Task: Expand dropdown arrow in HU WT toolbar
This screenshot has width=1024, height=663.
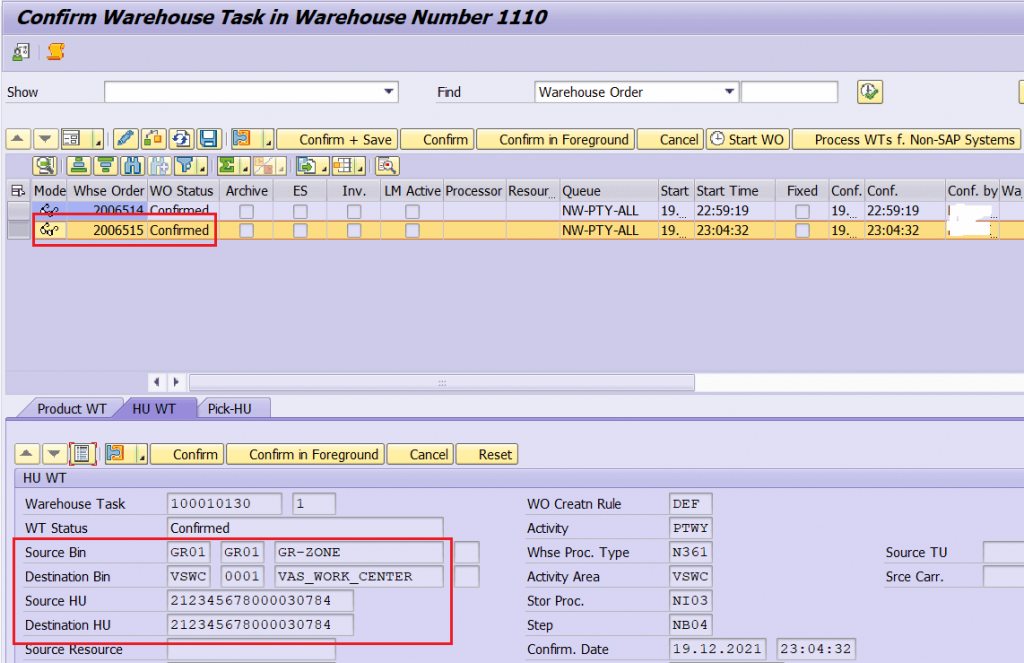Action: (142, 455)
